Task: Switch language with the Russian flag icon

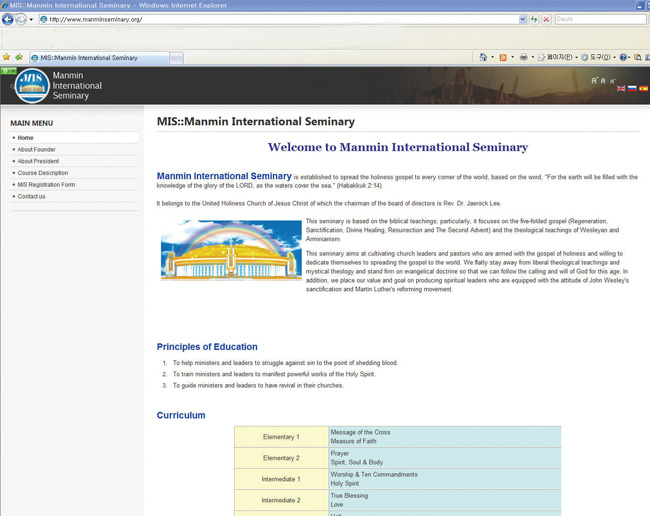Action: [632, 89]
